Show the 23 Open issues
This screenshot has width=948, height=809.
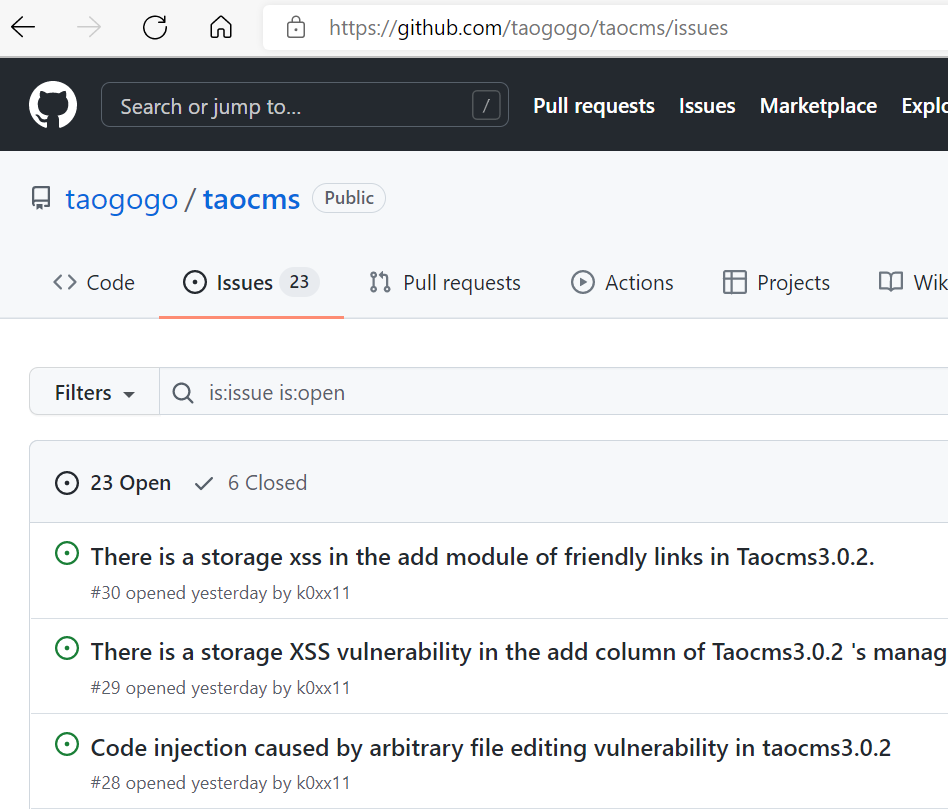tap(113, 483)
